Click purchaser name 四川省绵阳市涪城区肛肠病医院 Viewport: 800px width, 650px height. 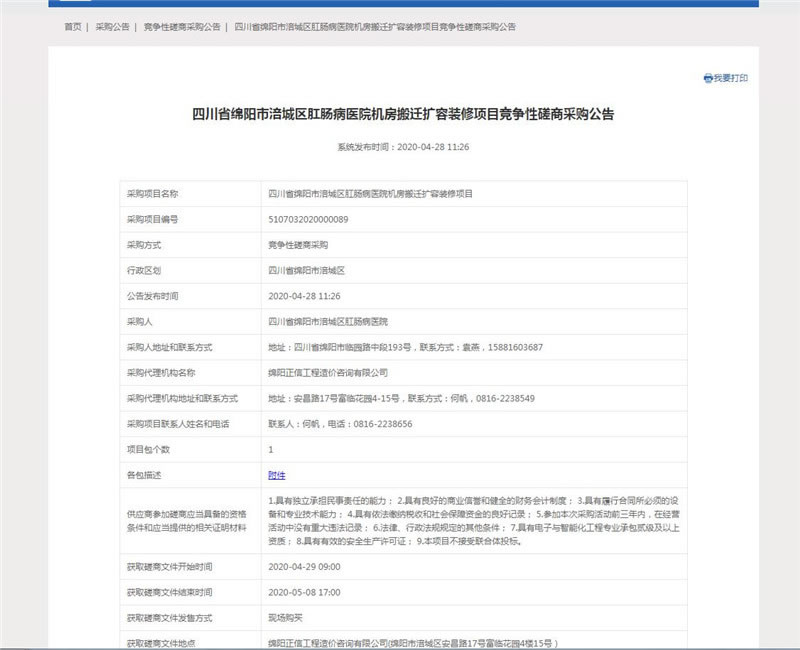[x=328, y=322]
